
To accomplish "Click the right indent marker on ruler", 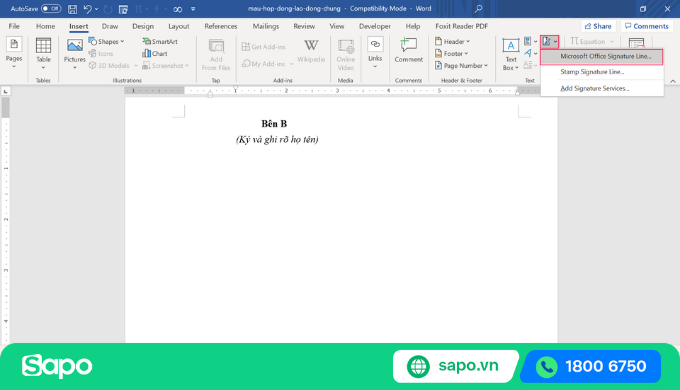I will pyautogui.click(x=517, y=92).
